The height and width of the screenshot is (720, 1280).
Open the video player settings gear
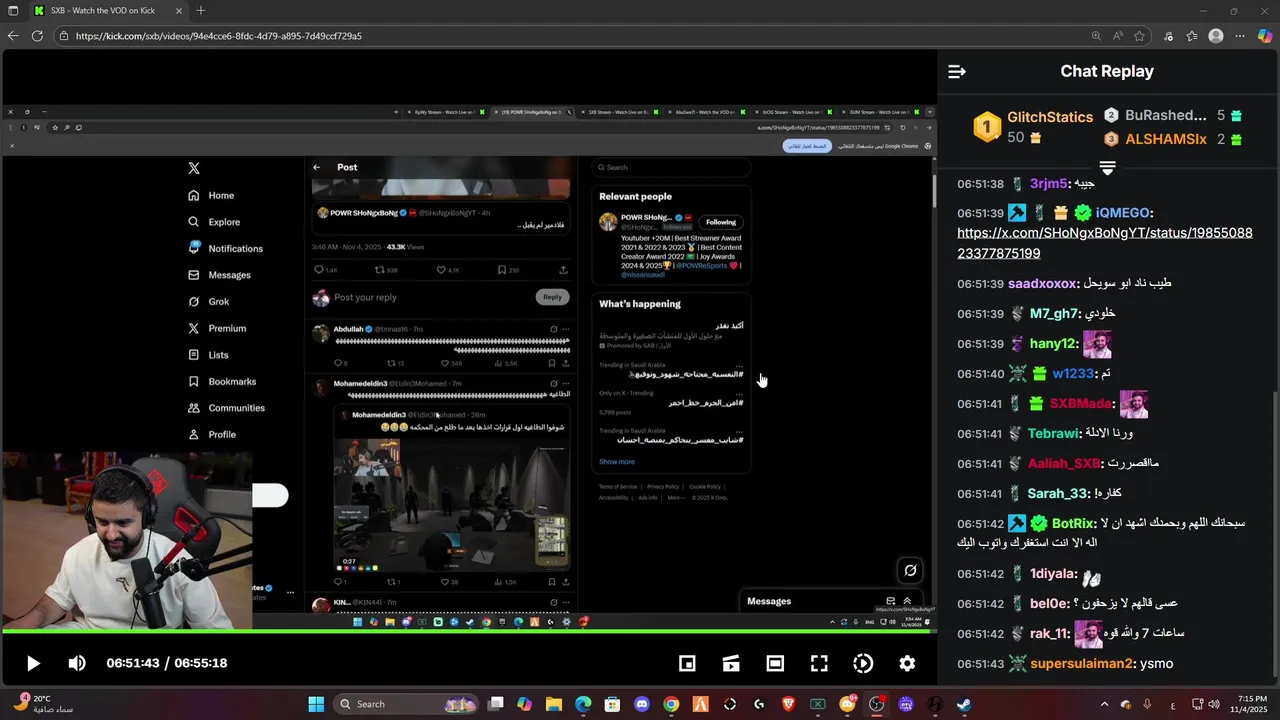coord(907,663)
